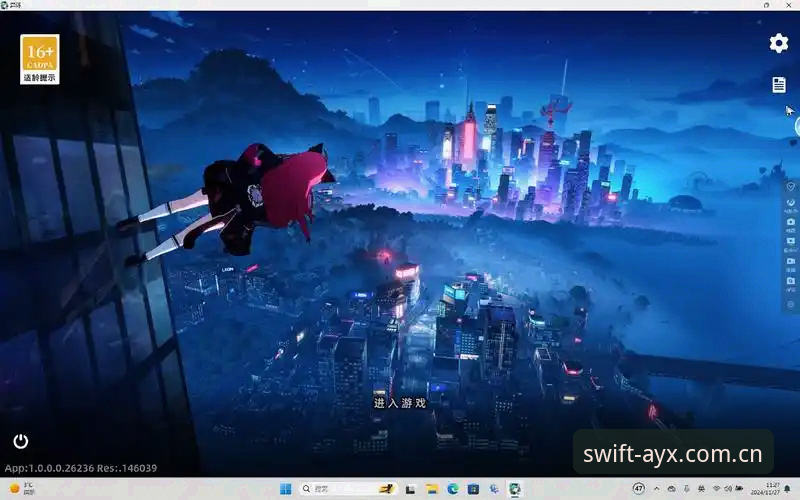Click the power logout icon
The width and height of the screenshot is (800, 500).
click(x=20, y=441)
